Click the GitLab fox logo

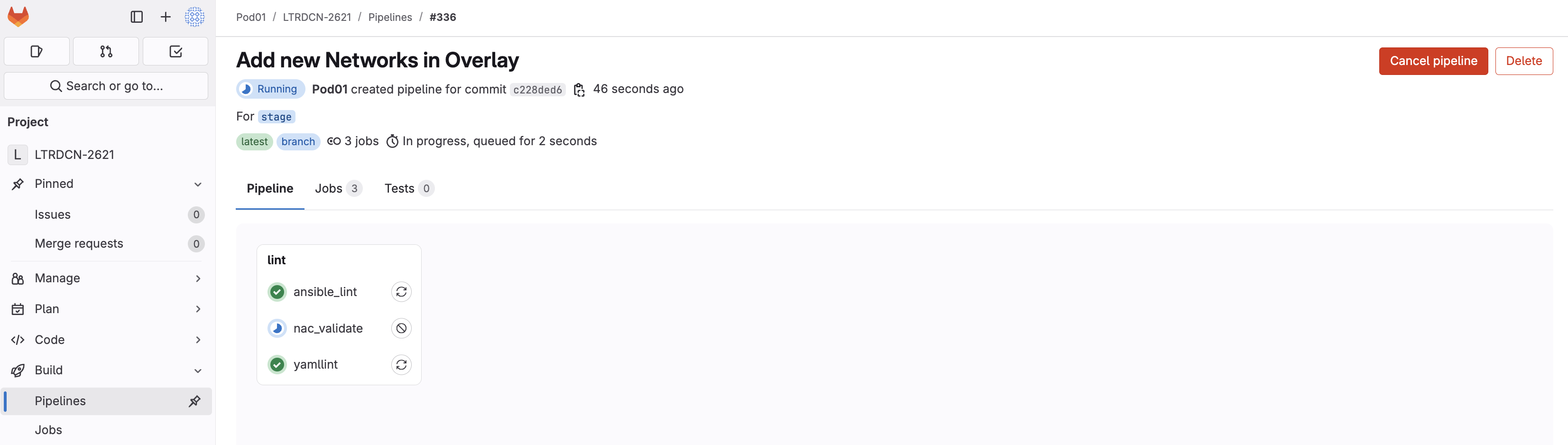point(18,17)
